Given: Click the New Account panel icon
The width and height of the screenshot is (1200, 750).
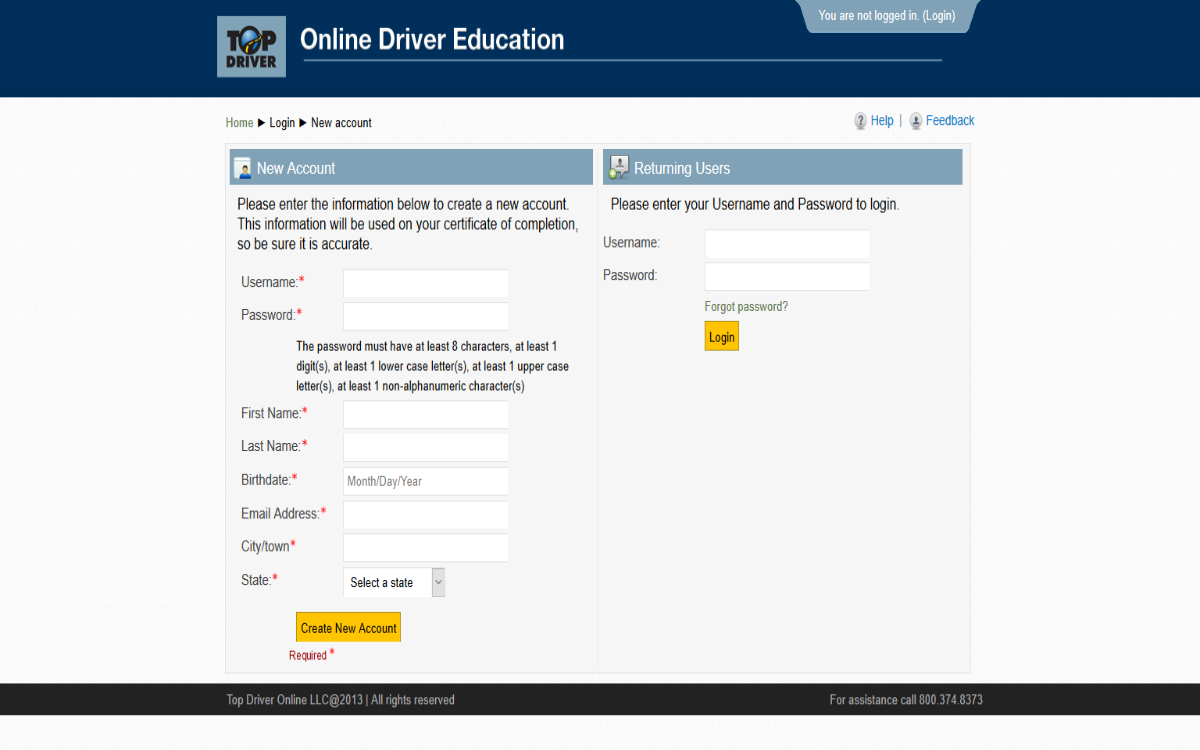Looking at the screenshot, I should click(242, 168).
